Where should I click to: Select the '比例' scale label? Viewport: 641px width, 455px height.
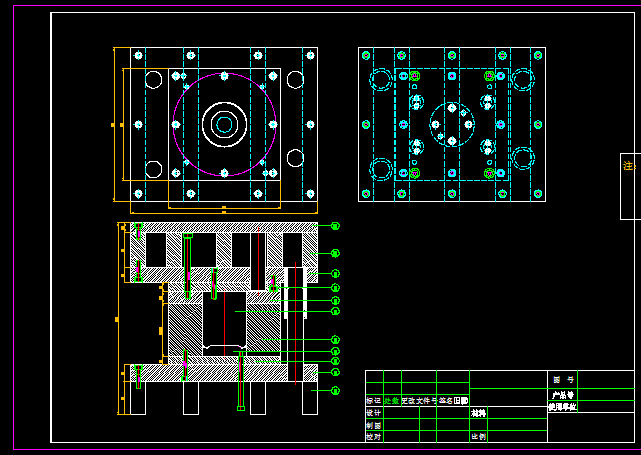coord(478,437)
